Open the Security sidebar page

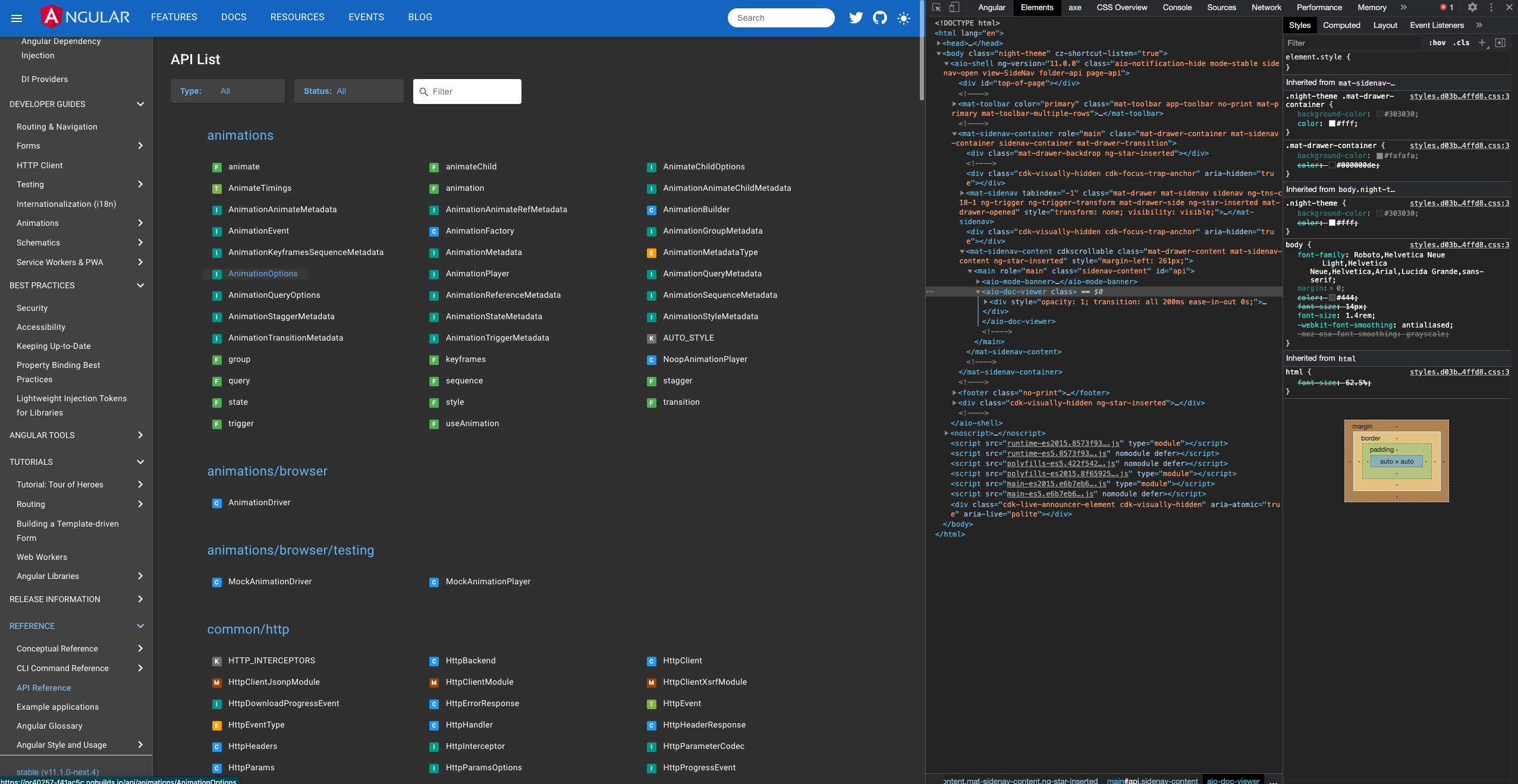click(x=32, y=308)
